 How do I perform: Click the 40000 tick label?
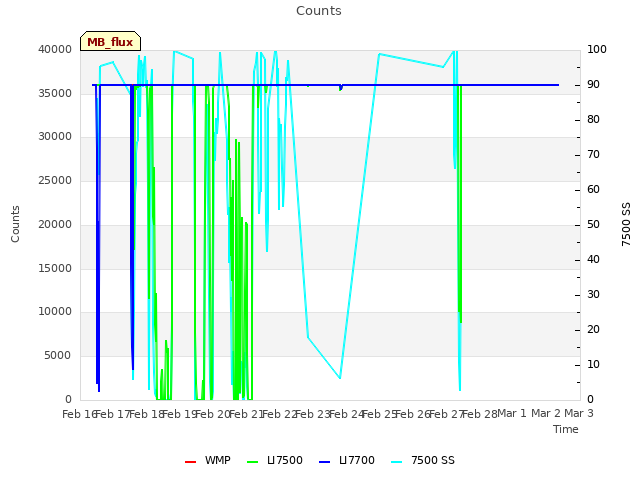pos(55,49)
